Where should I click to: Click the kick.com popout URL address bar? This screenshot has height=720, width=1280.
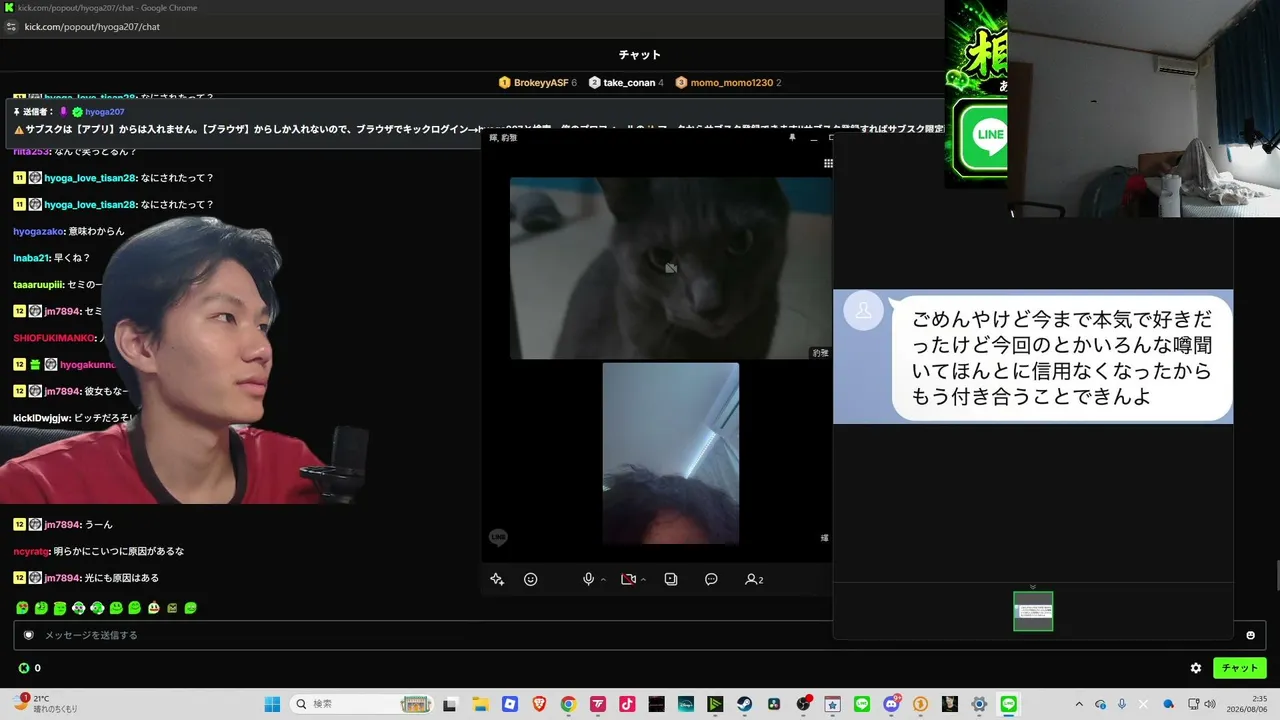[92, 27]
